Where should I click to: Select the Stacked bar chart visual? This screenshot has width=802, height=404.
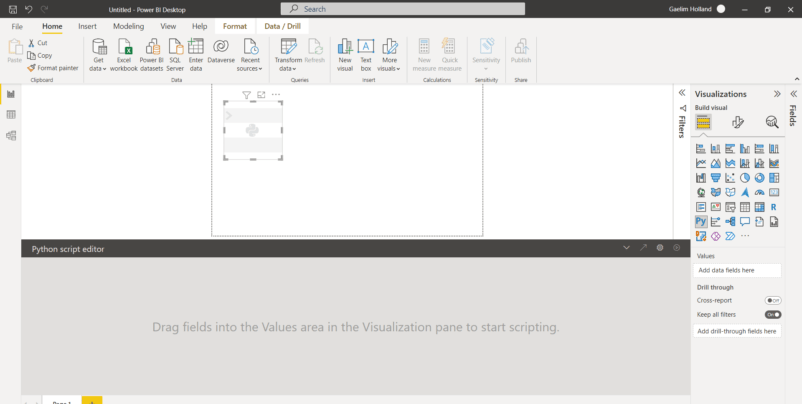[x=701, y=149]
